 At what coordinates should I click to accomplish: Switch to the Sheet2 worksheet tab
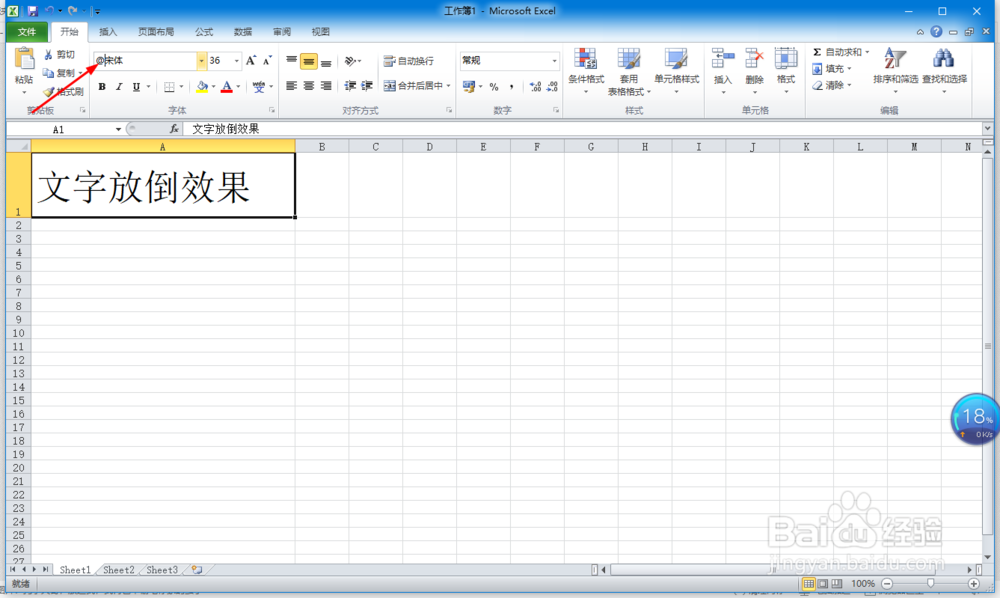click(117, 569)
